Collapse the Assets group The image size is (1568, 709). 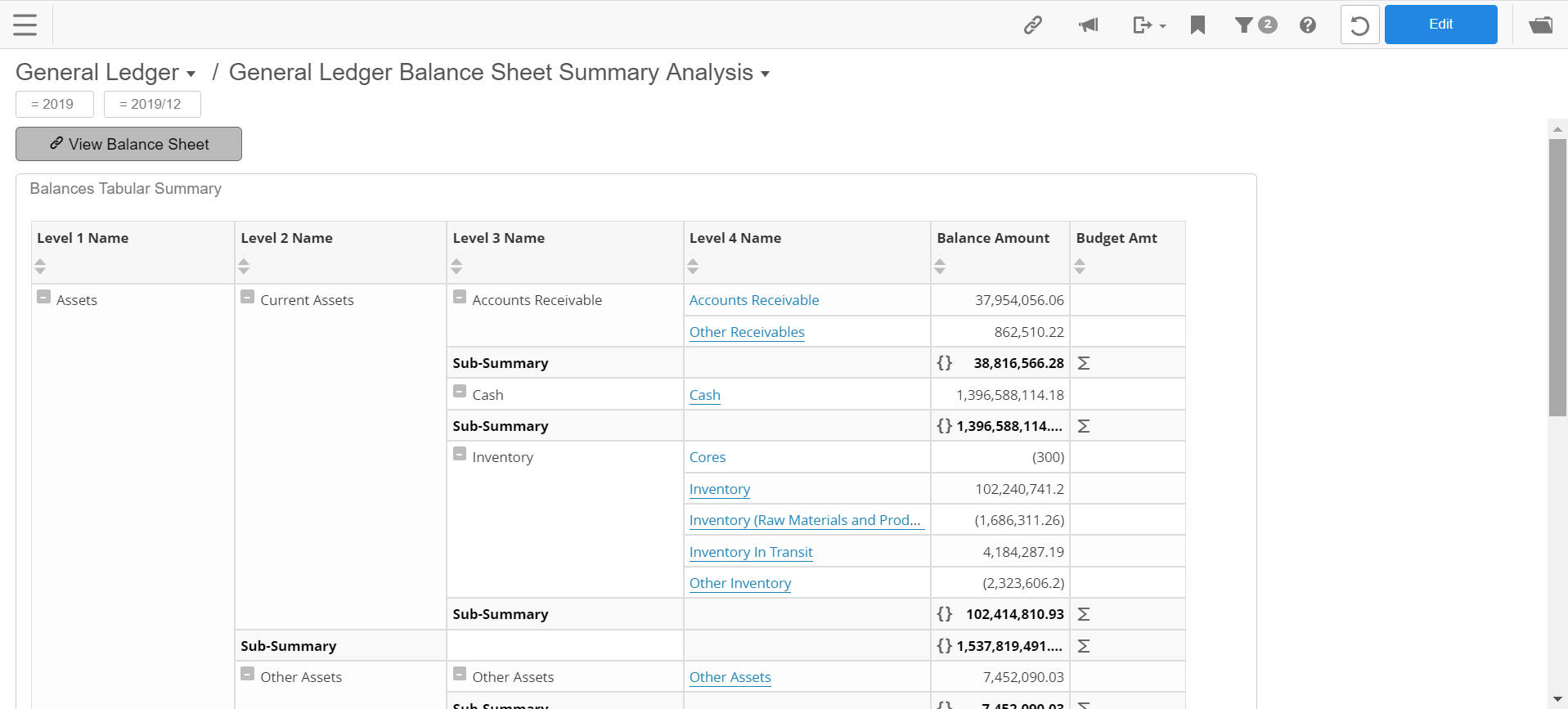tap(44, 297)
